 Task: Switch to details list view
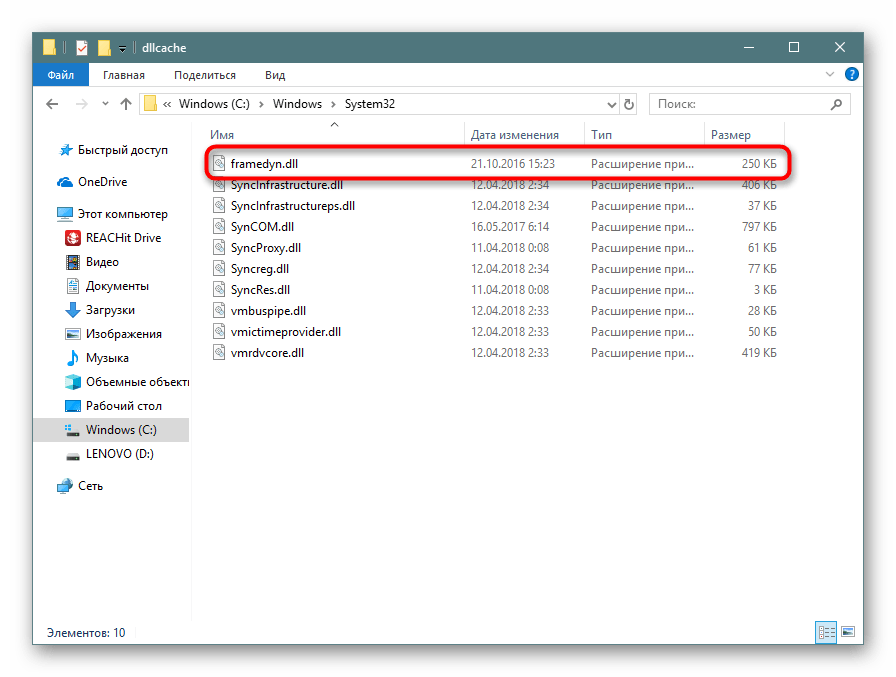coord(826,632)
